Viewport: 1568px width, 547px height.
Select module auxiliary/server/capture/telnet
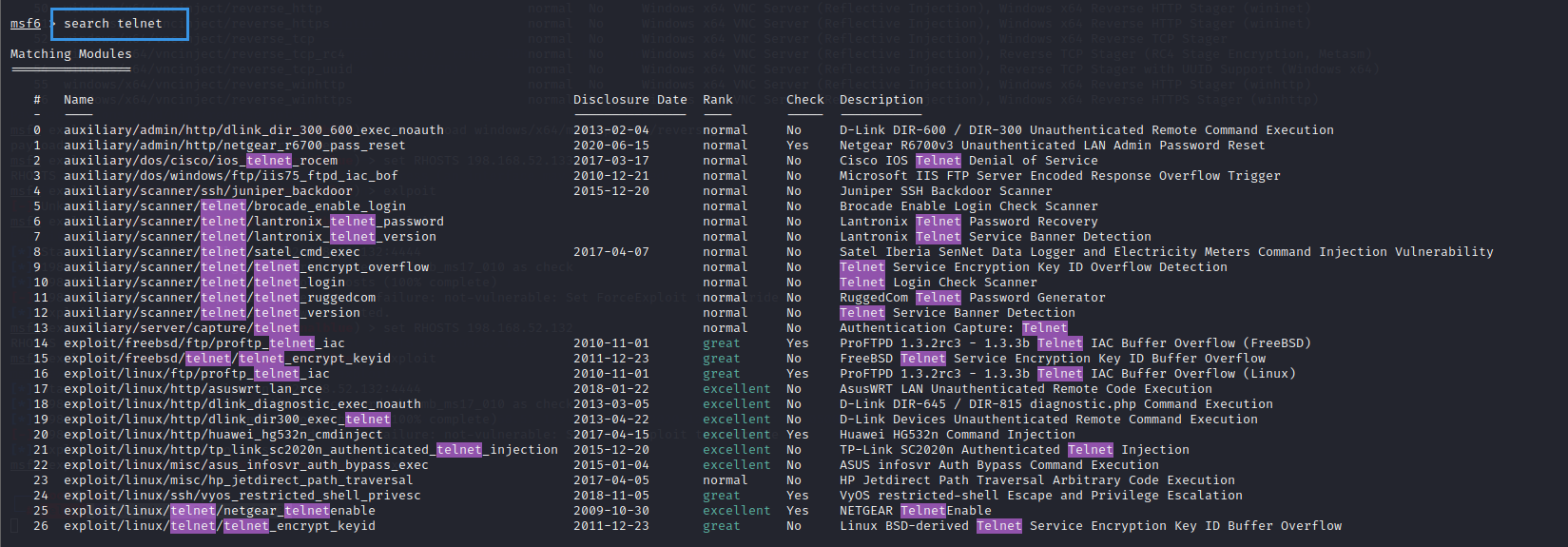click(x=182, y=328)
